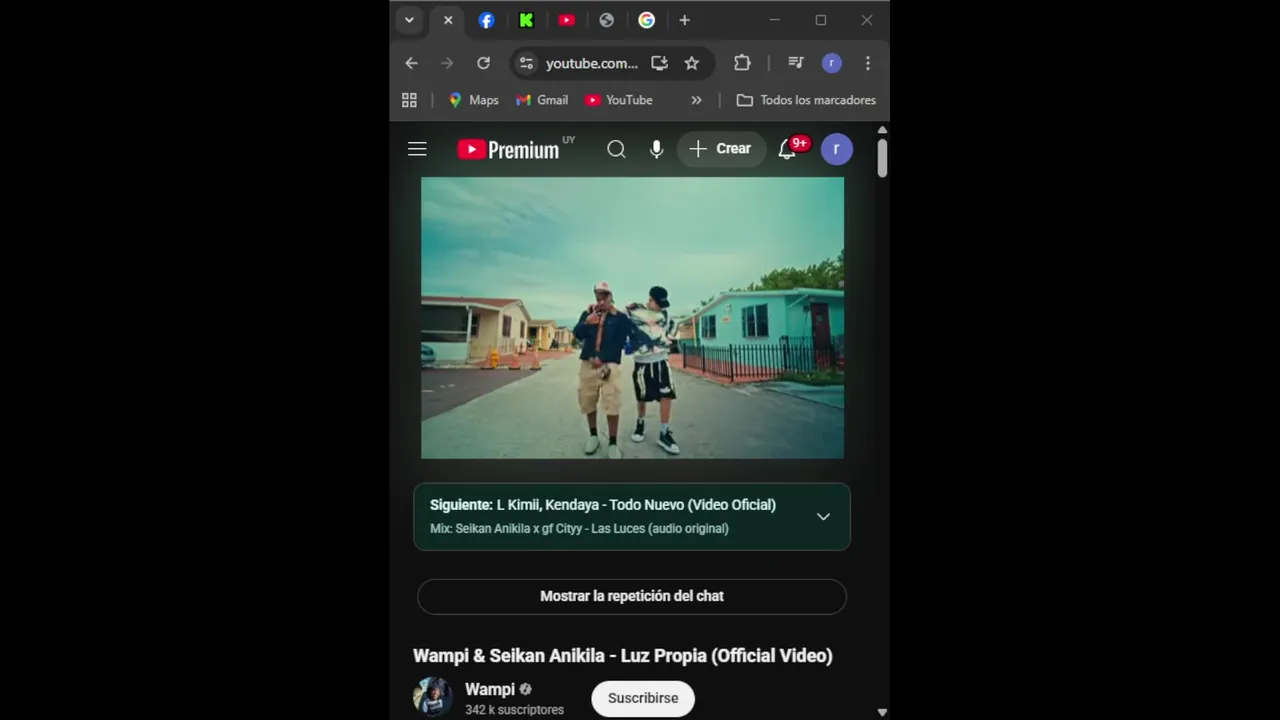The height and width of the screenshot is (720, 1280).
Task: Open Todos los marcadores folder
Action: [x=806, y=100]
